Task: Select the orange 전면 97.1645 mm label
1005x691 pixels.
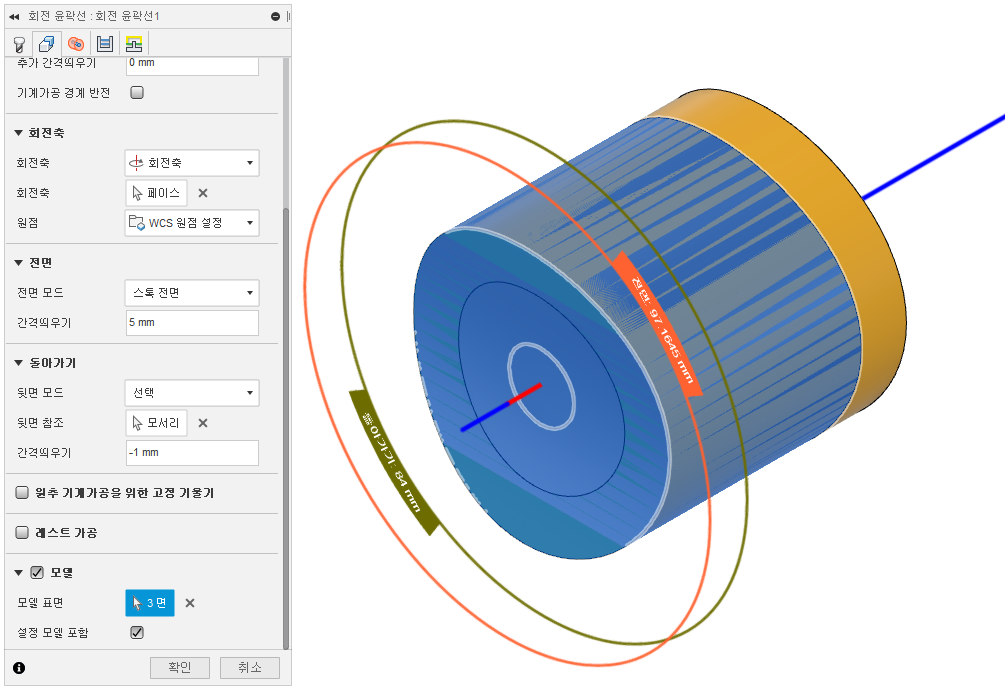Action: pyautogui.click(x=659, y=326)
